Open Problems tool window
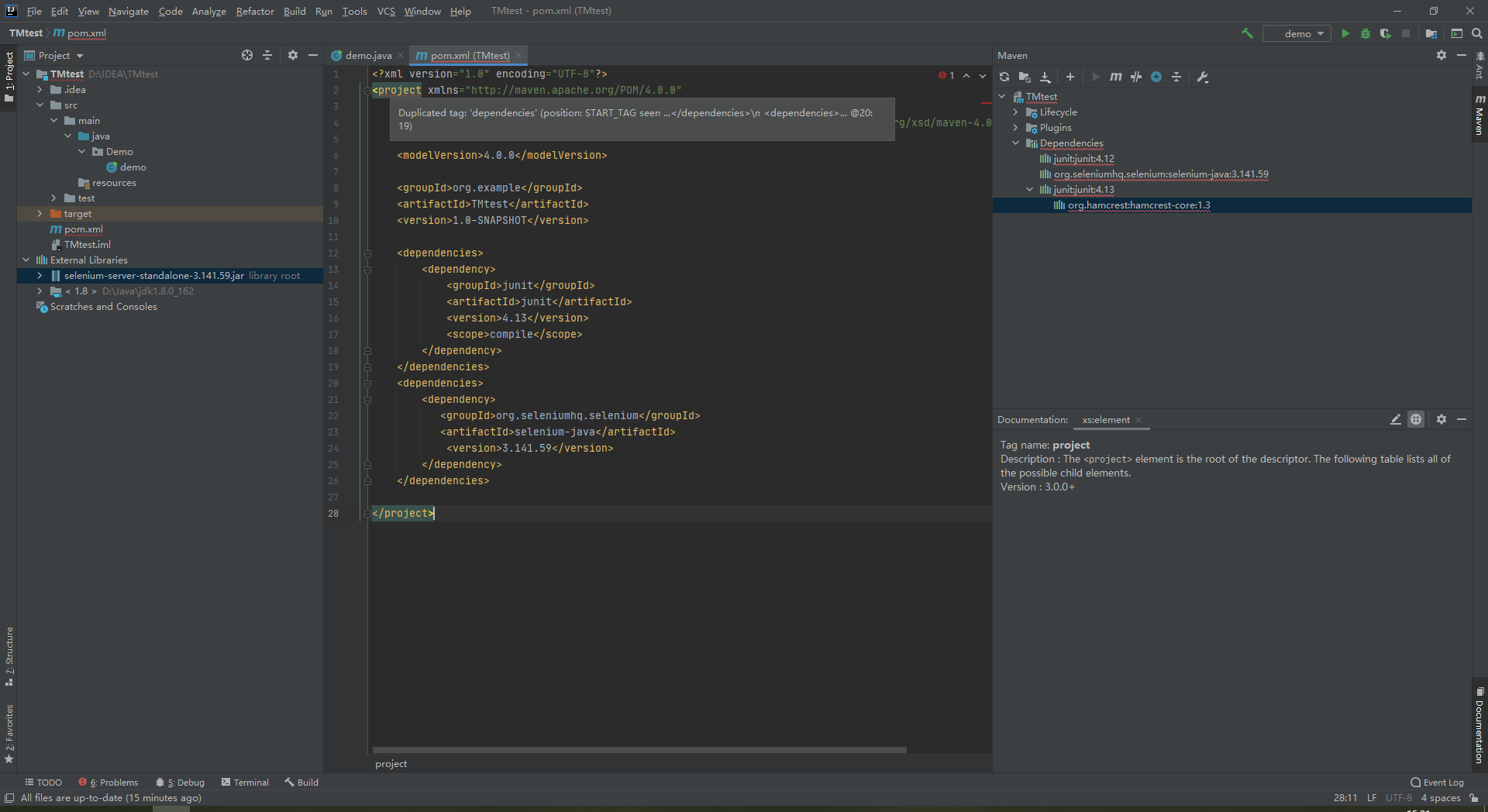 pos(108,783)
